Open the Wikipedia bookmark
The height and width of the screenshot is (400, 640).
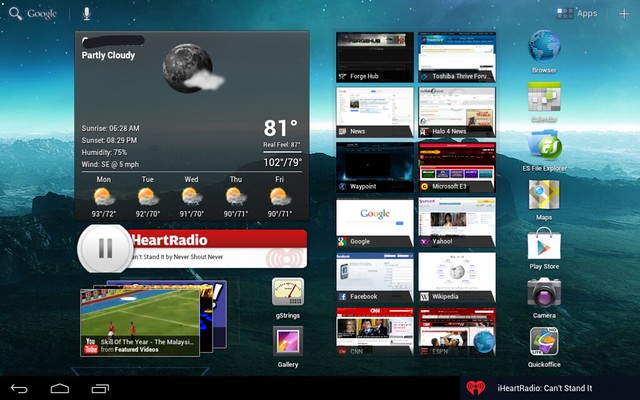pyautogui.click(x=457, y=277)
